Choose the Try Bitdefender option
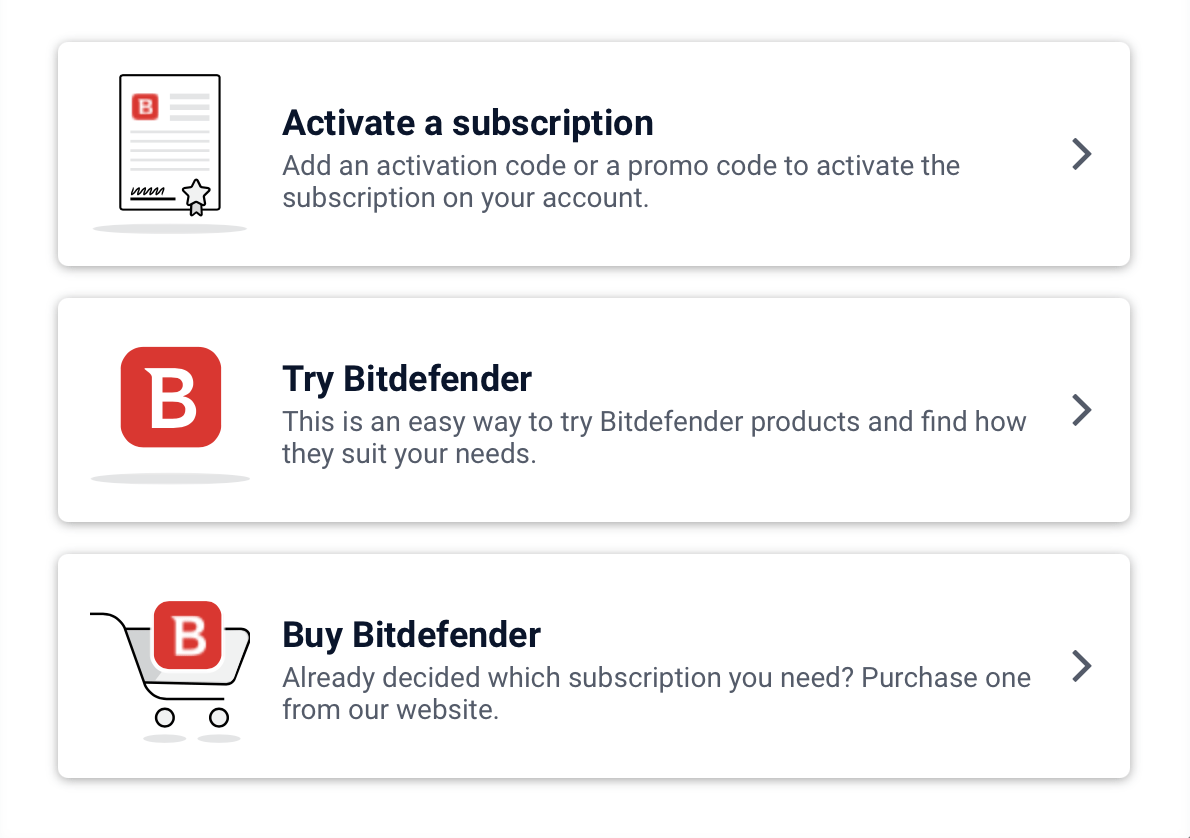 click(x=594, y=410)
